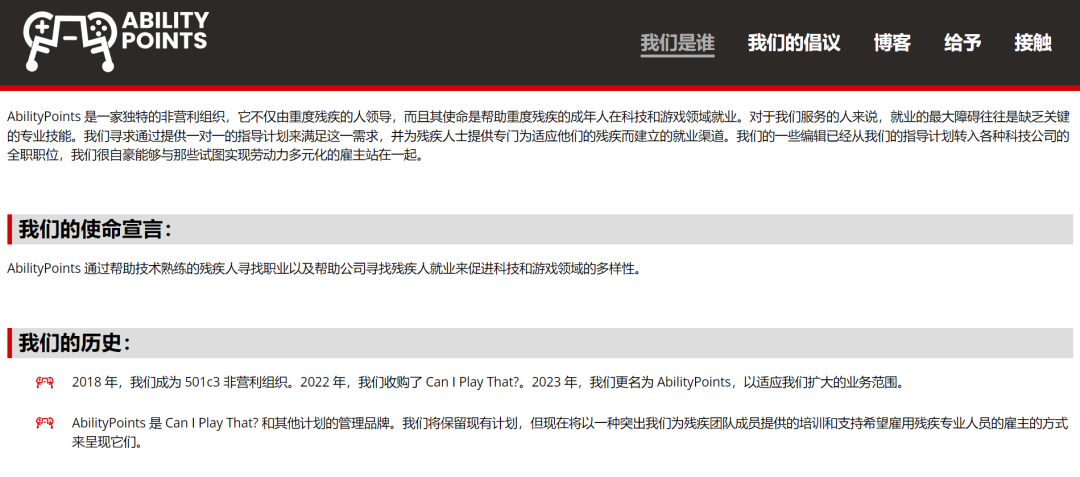Click the mission sentence starting AbilityPoints 通过帮助技术熟练
Image resolution: width=1080 pixels, height=477 pixels.
click(324, 268)
